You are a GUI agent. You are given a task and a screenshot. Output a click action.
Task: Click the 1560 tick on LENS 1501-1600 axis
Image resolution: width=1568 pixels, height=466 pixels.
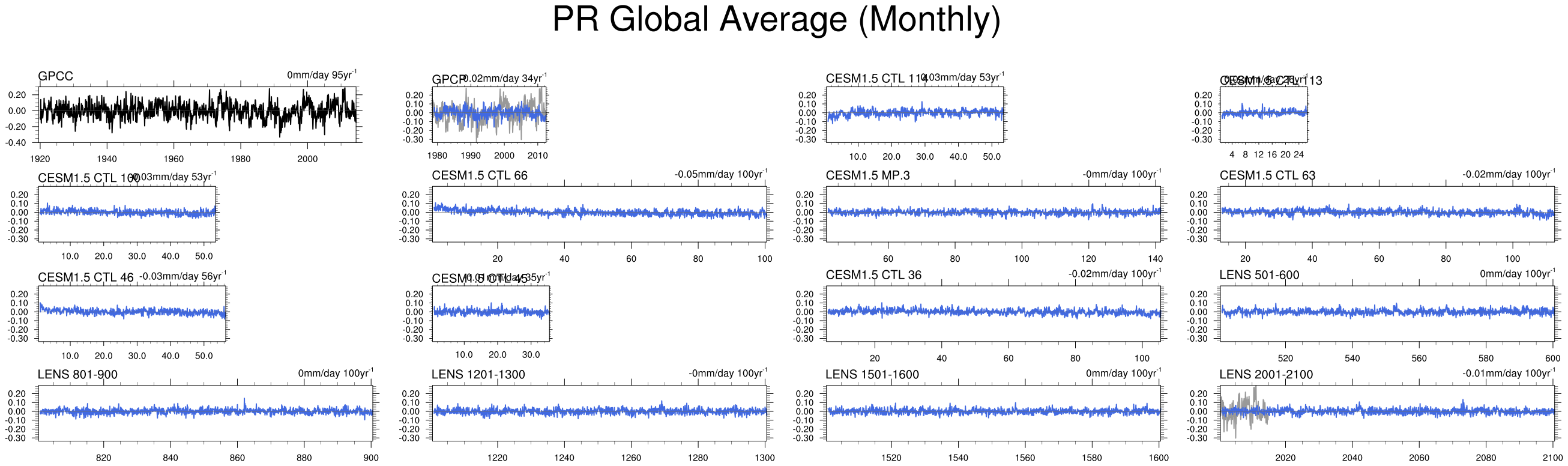click(x=1025, y=458)
